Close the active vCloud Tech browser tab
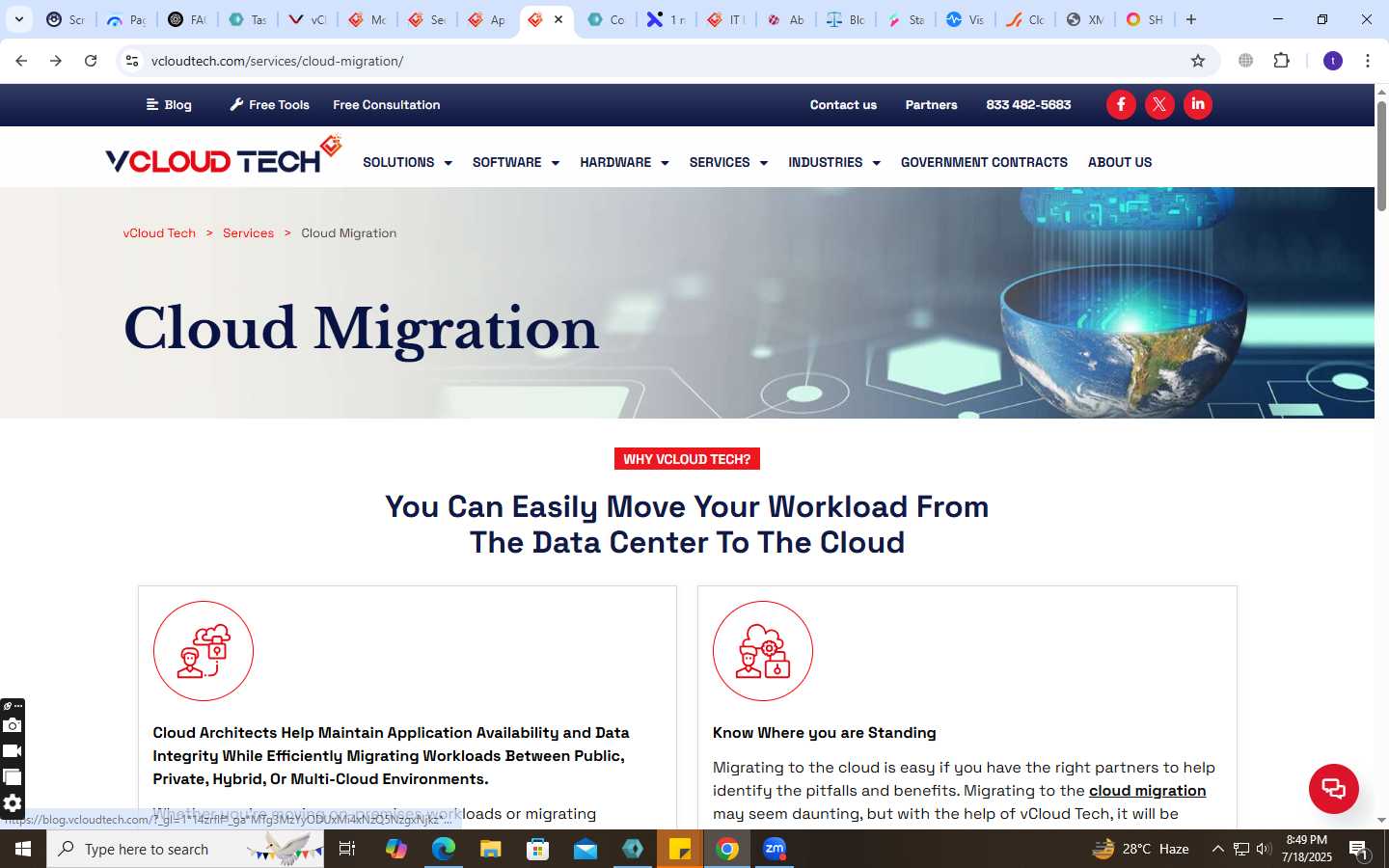 click(x=558, y=19)
